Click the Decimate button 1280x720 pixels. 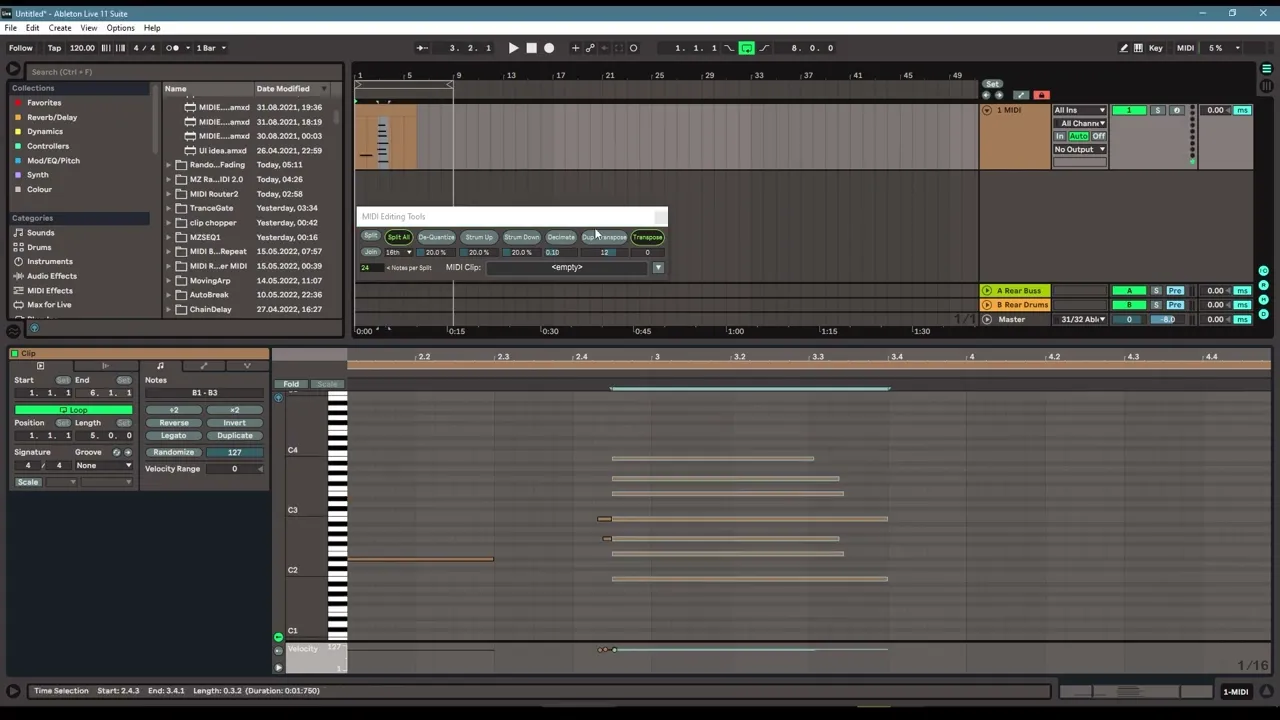(x=561, y=237)
